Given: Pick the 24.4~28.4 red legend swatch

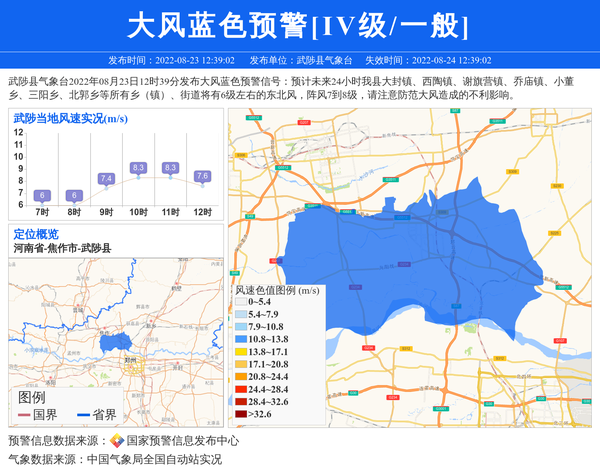Looking at the screenshot, I should [241, 389].
